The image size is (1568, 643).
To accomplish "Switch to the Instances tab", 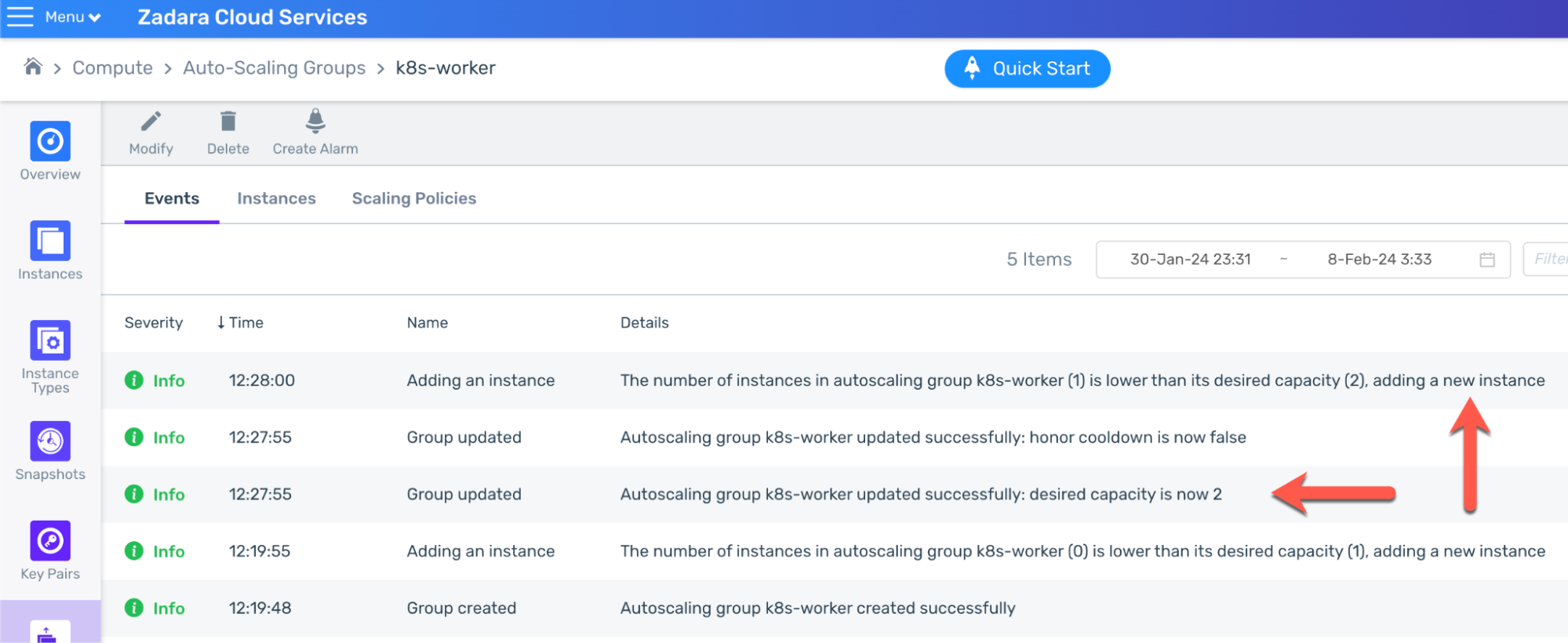I will point(276,198).
